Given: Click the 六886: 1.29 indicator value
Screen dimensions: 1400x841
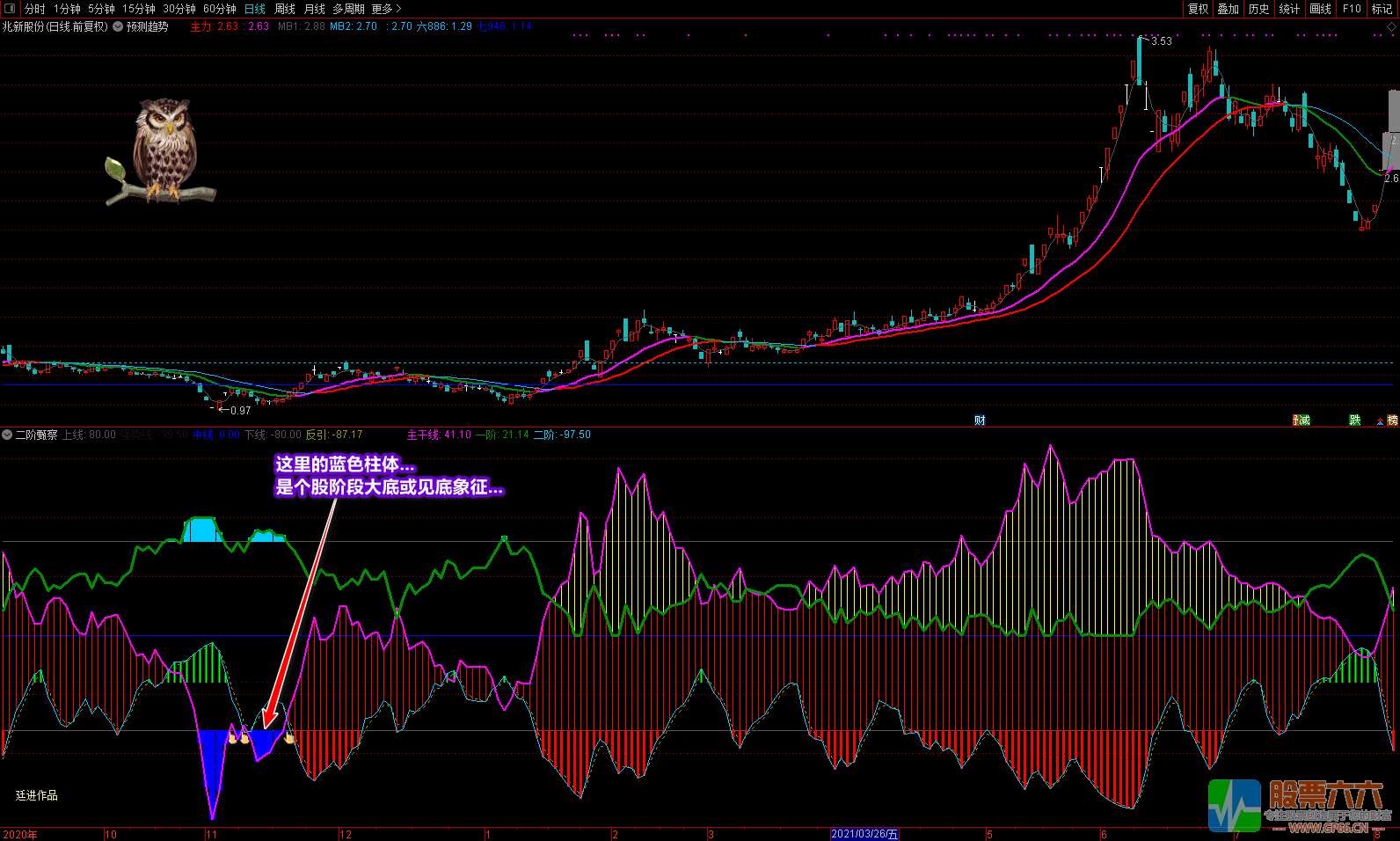Looking at the screenshot, I should coord(444,26).
